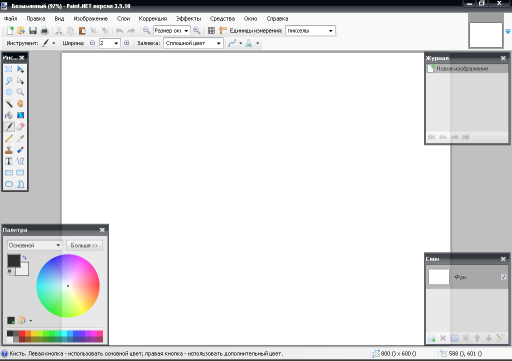Uncheck visibility of the Фон layer
The image size is (512, 361).
click(x=503, y=277)
